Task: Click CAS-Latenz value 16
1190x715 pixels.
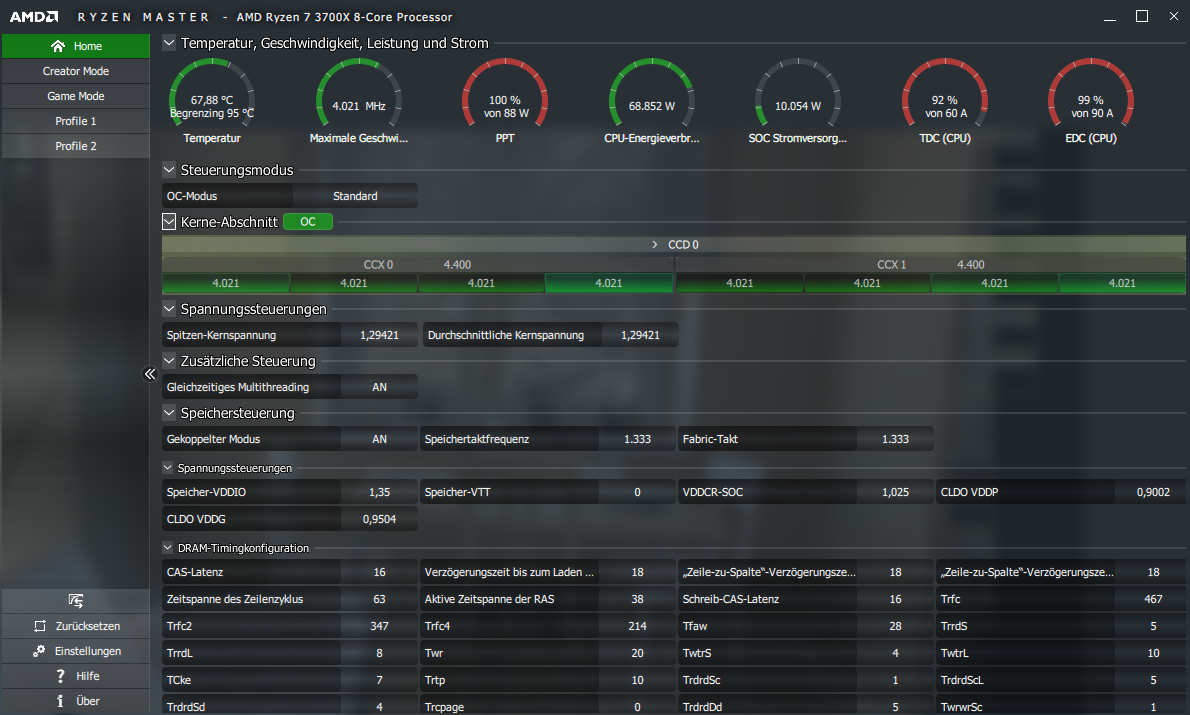Action: tap(379, 572)
